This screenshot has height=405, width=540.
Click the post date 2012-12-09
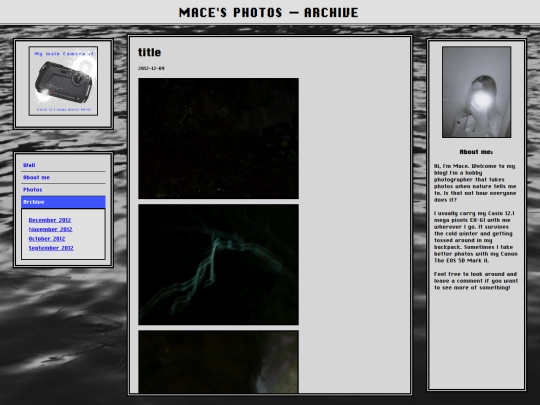click(151, 68)
